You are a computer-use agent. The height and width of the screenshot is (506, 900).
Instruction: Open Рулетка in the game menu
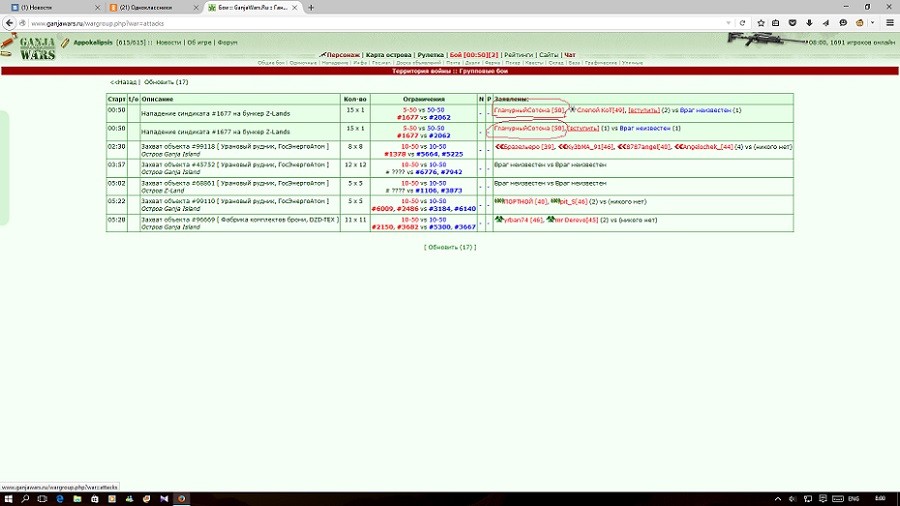[x=430, y=55]
